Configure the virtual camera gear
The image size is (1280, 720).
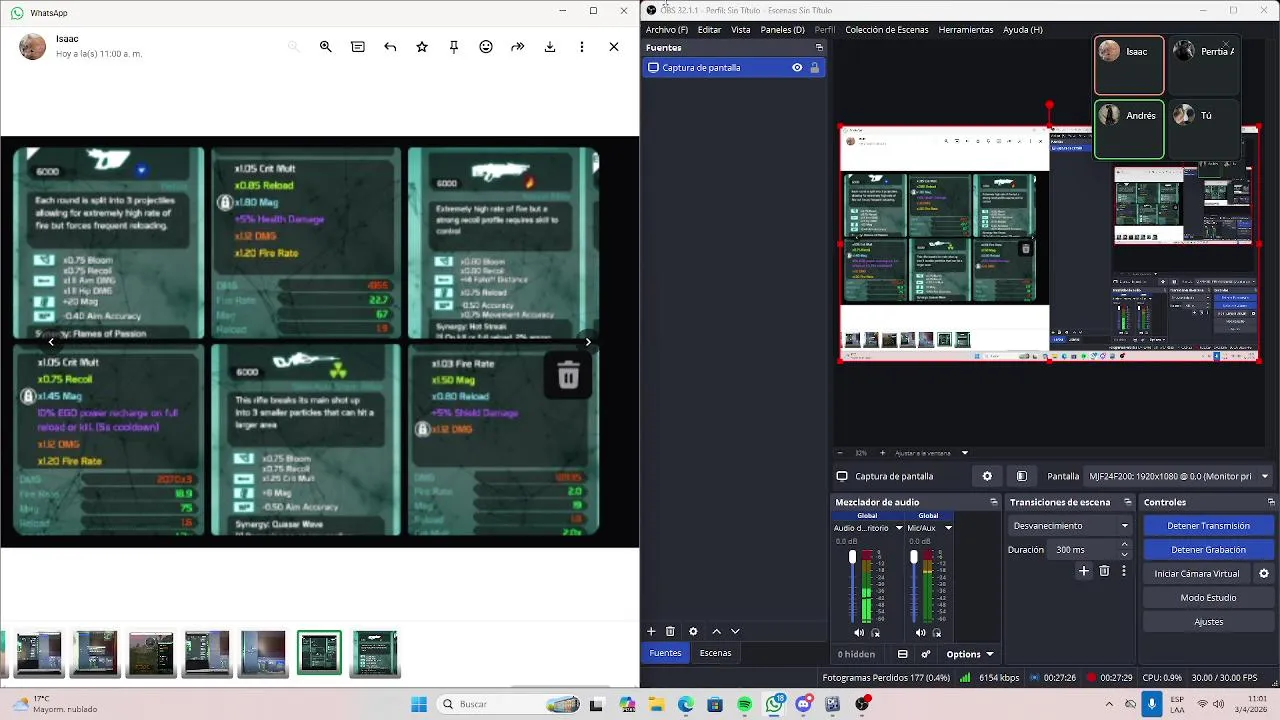coord(1264,574)
